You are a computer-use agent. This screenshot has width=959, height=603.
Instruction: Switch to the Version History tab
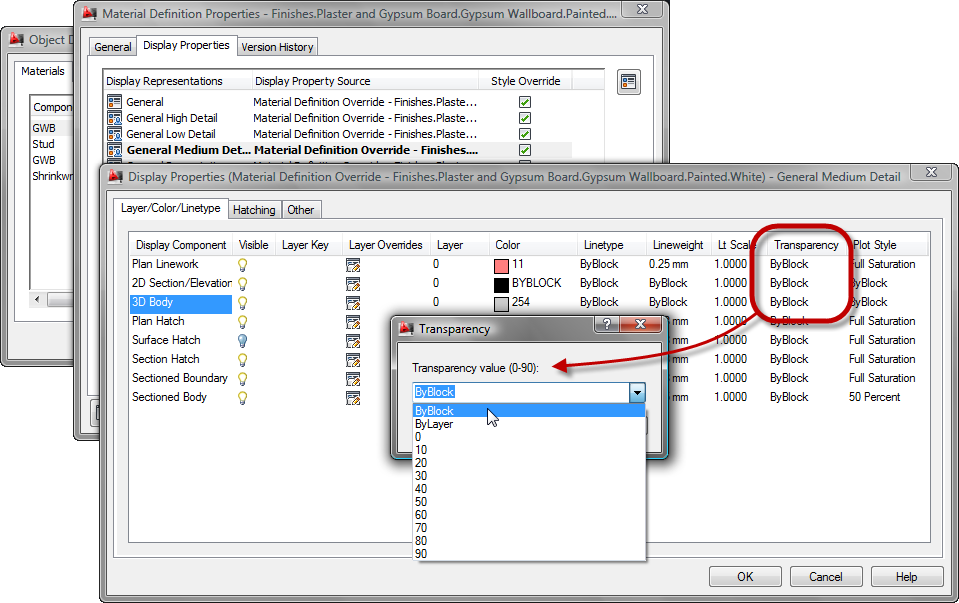pos(277,46)
